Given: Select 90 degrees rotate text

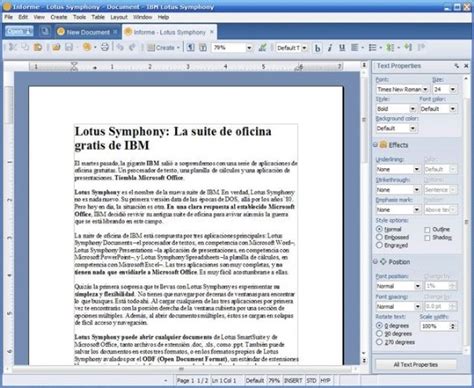Looking at the screenshot, I should point(379,333).
